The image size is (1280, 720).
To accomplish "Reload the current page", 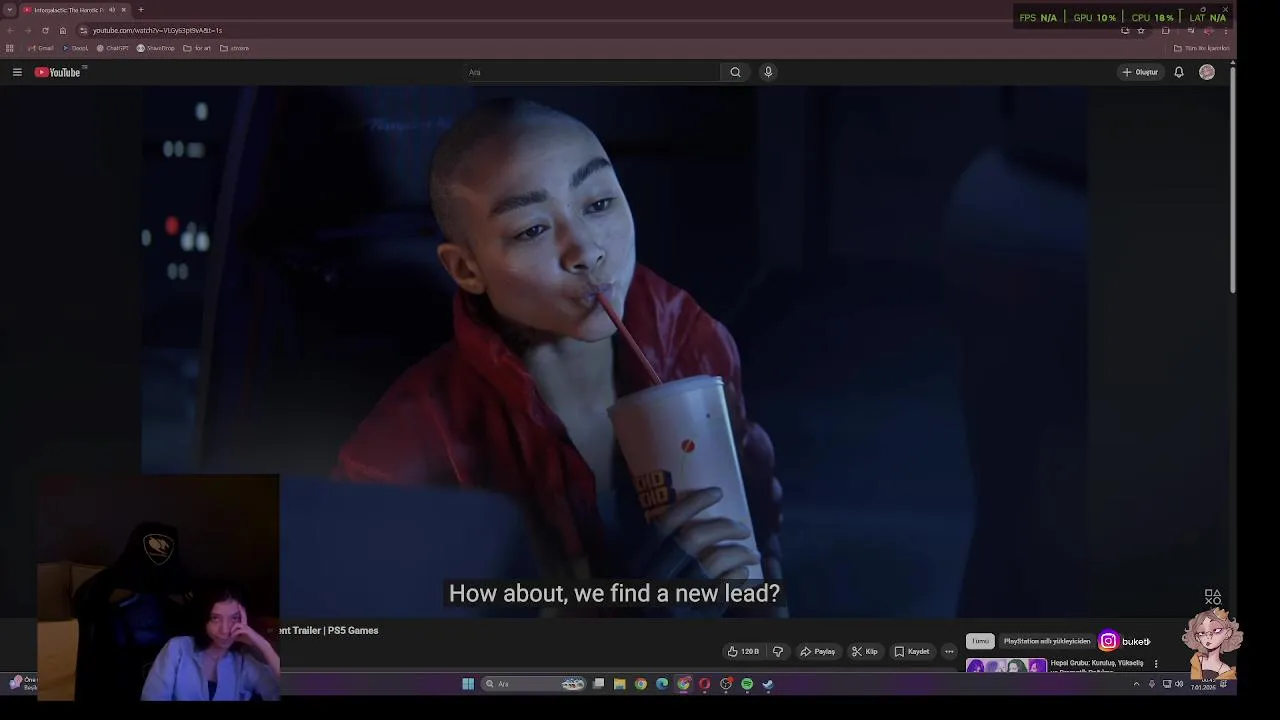I will pyautogui.click(x=45, y=30).
